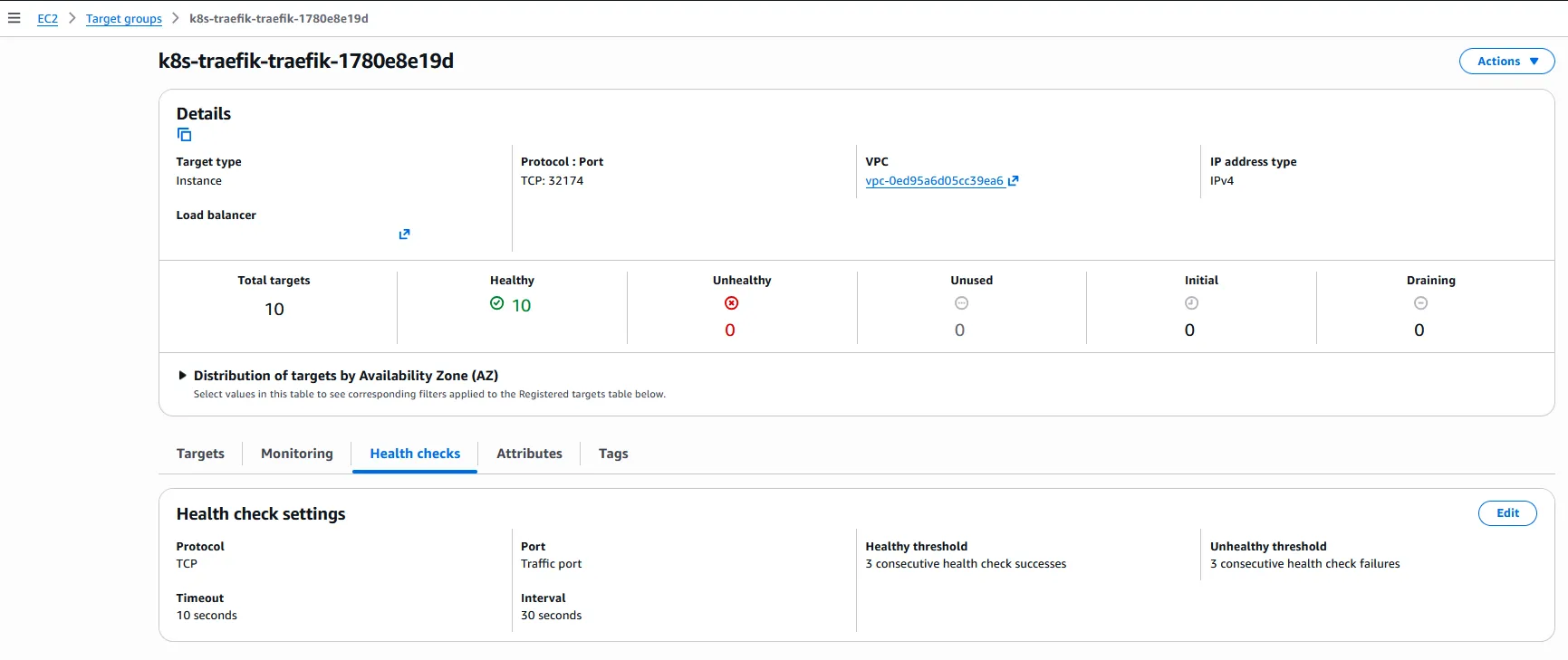Viewport: 1568px width, 660px height.
Task: Open the Tags tab
Action: (x=613, y=454)
